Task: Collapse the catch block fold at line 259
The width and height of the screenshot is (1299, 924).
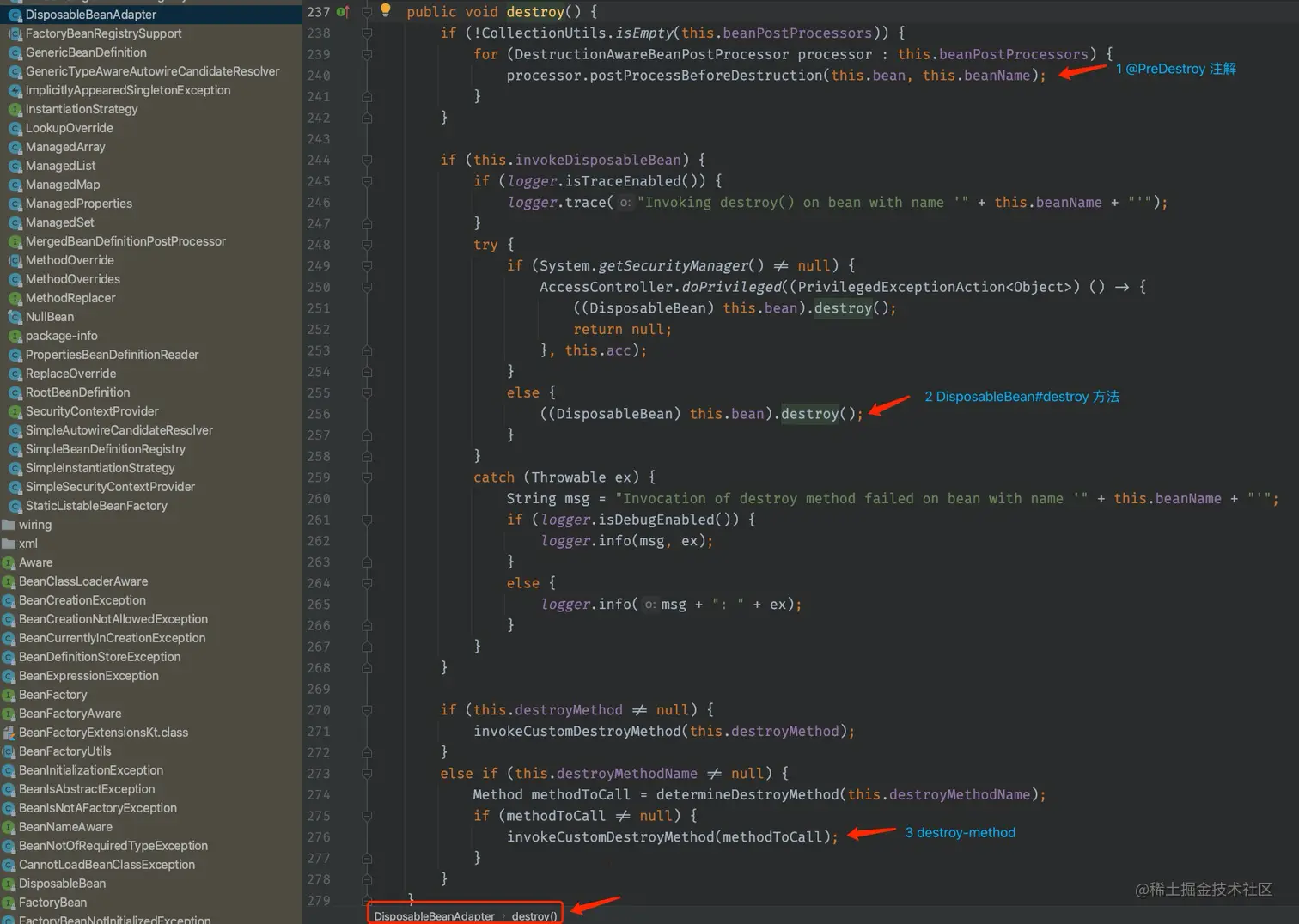Action: pyautogui.click(x=367, y=477)
